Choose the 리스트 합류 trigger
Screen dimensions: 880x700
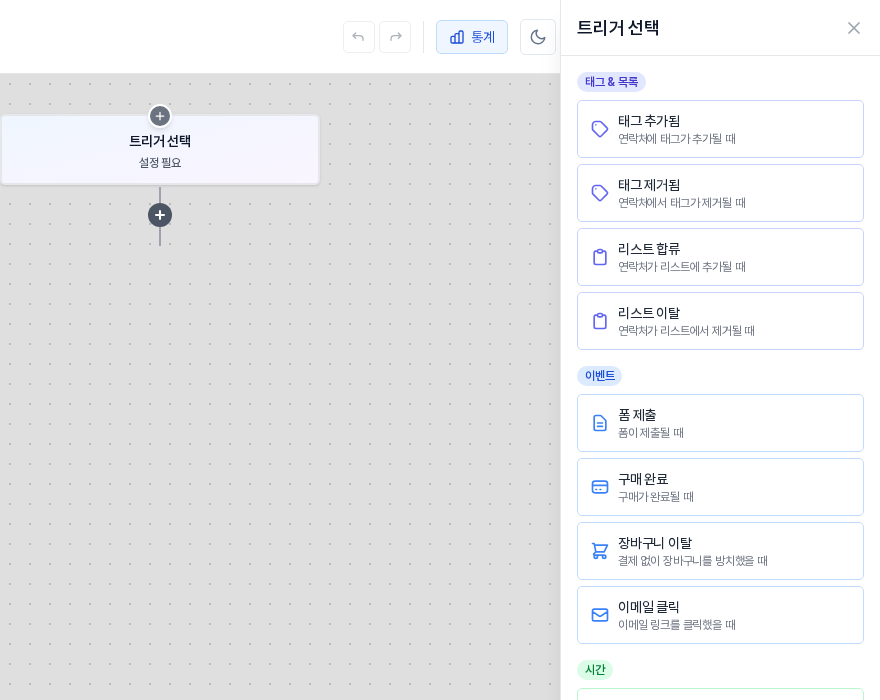720,257
